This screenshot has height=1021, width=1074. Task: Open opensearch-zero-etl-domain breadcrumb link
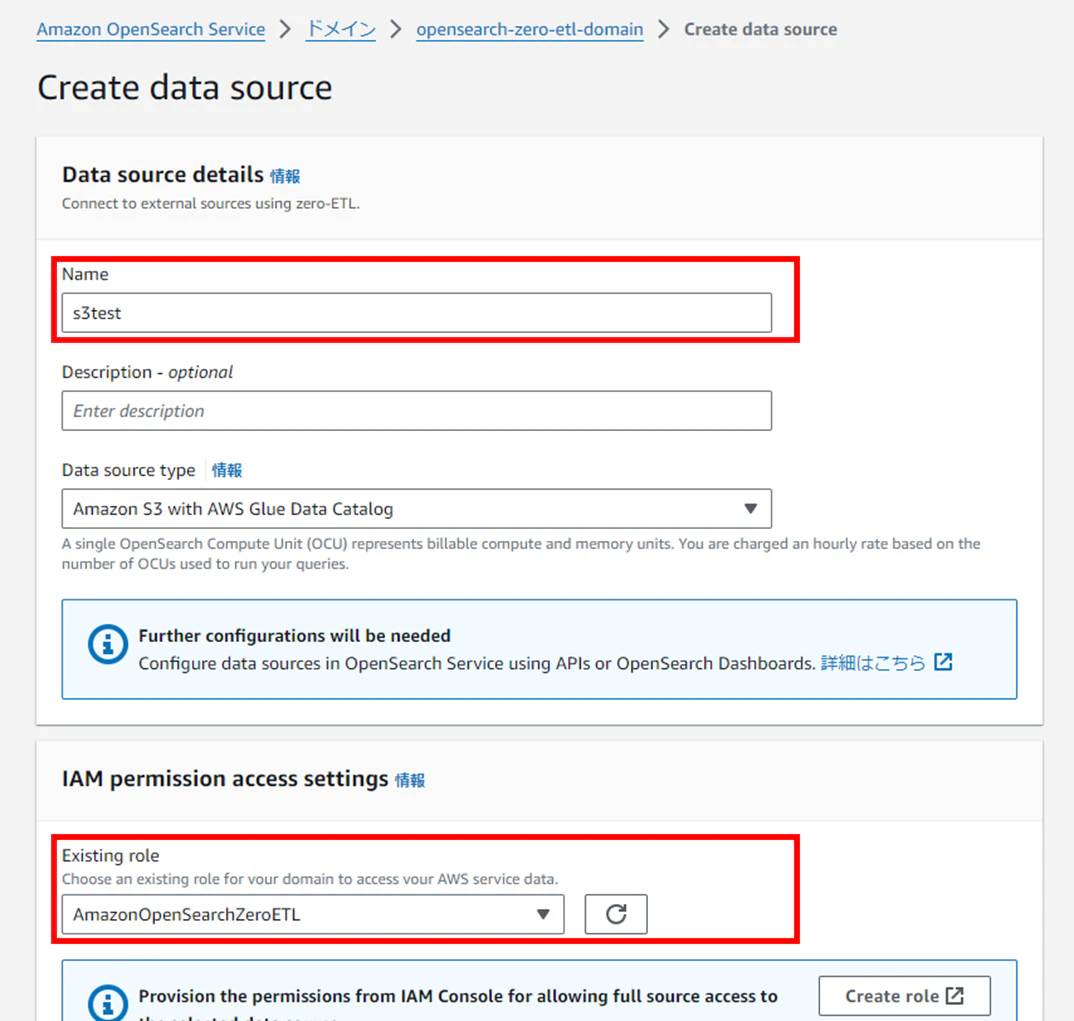(x=529, y=29)
